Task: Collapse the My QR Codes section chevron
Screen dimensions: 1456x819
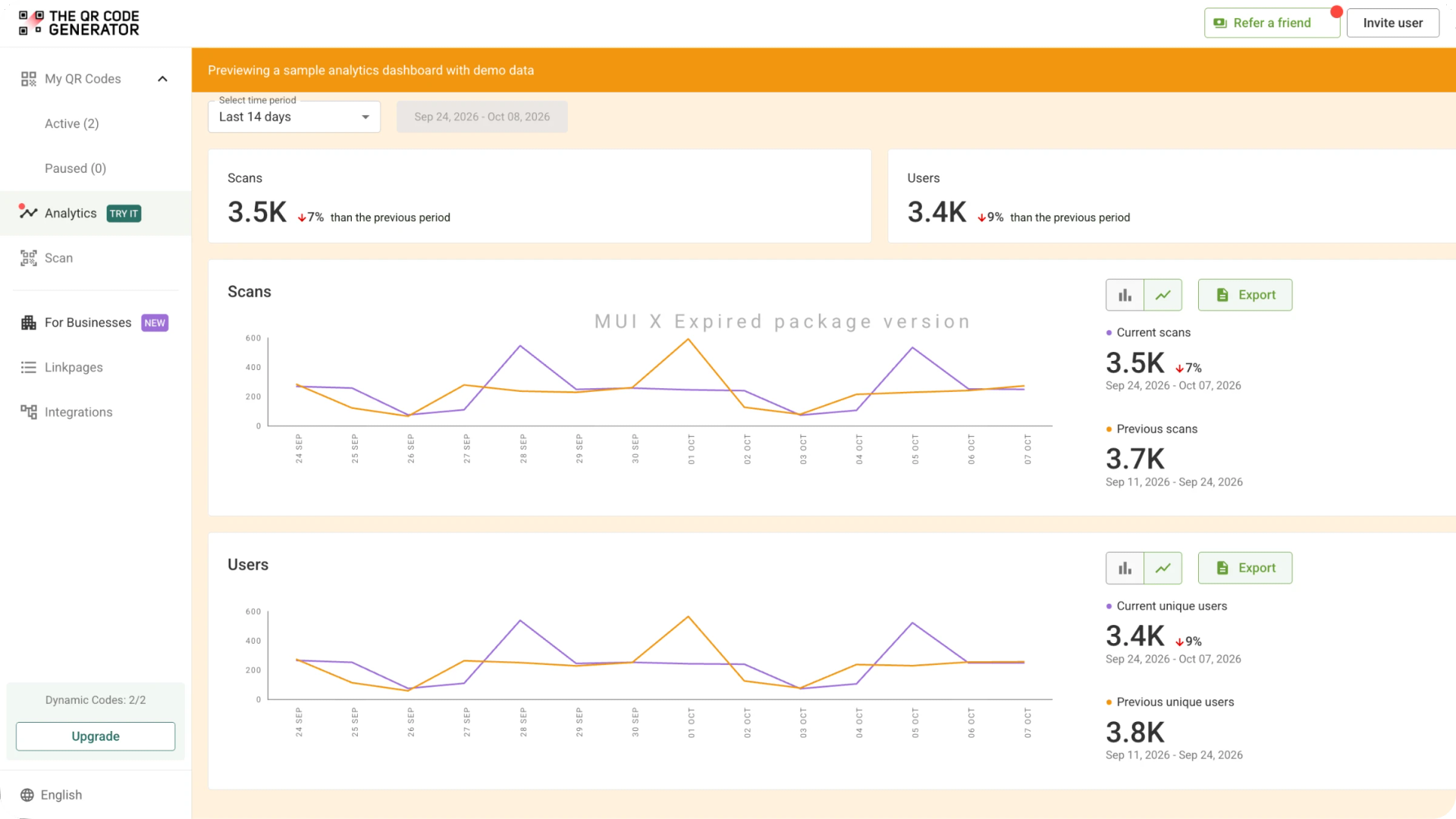Action: pyautogui.click(x=162, y=79)
